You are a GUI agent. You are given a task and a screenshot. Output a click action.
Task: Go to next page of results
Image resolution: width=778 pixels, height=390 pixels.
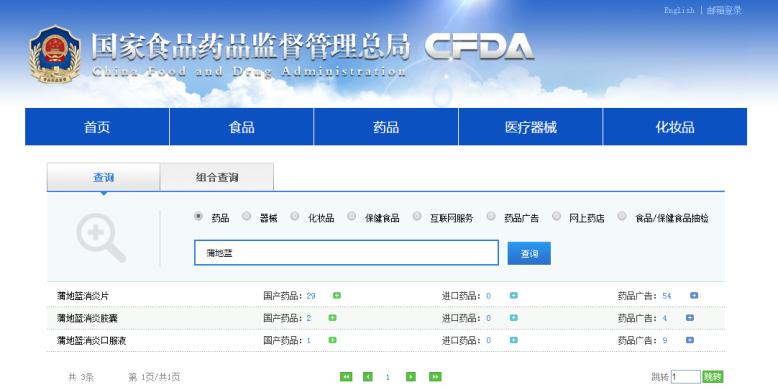click(411, 377)
